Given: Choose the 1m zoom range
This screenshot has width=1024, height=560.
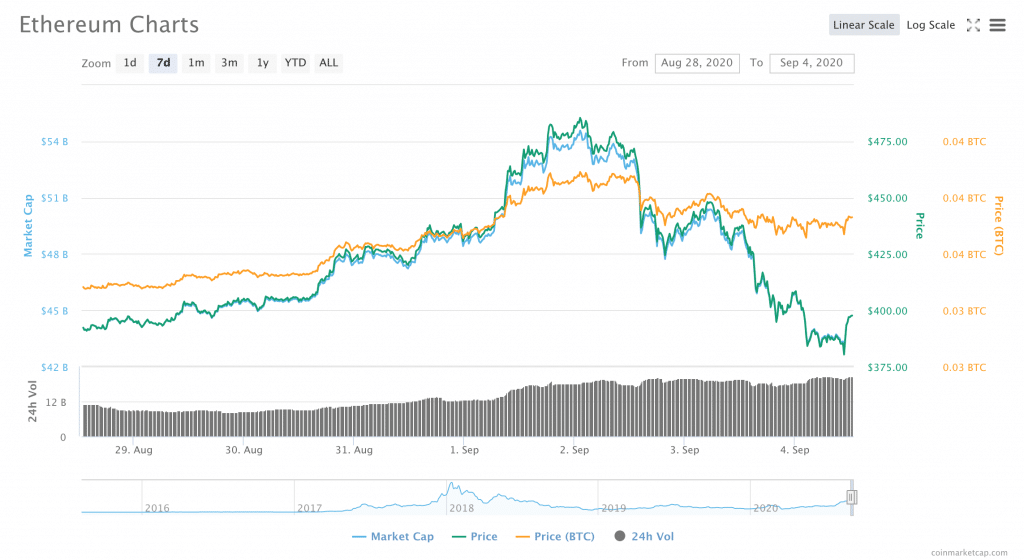Looking at the screenshot, I should (196, 63).
